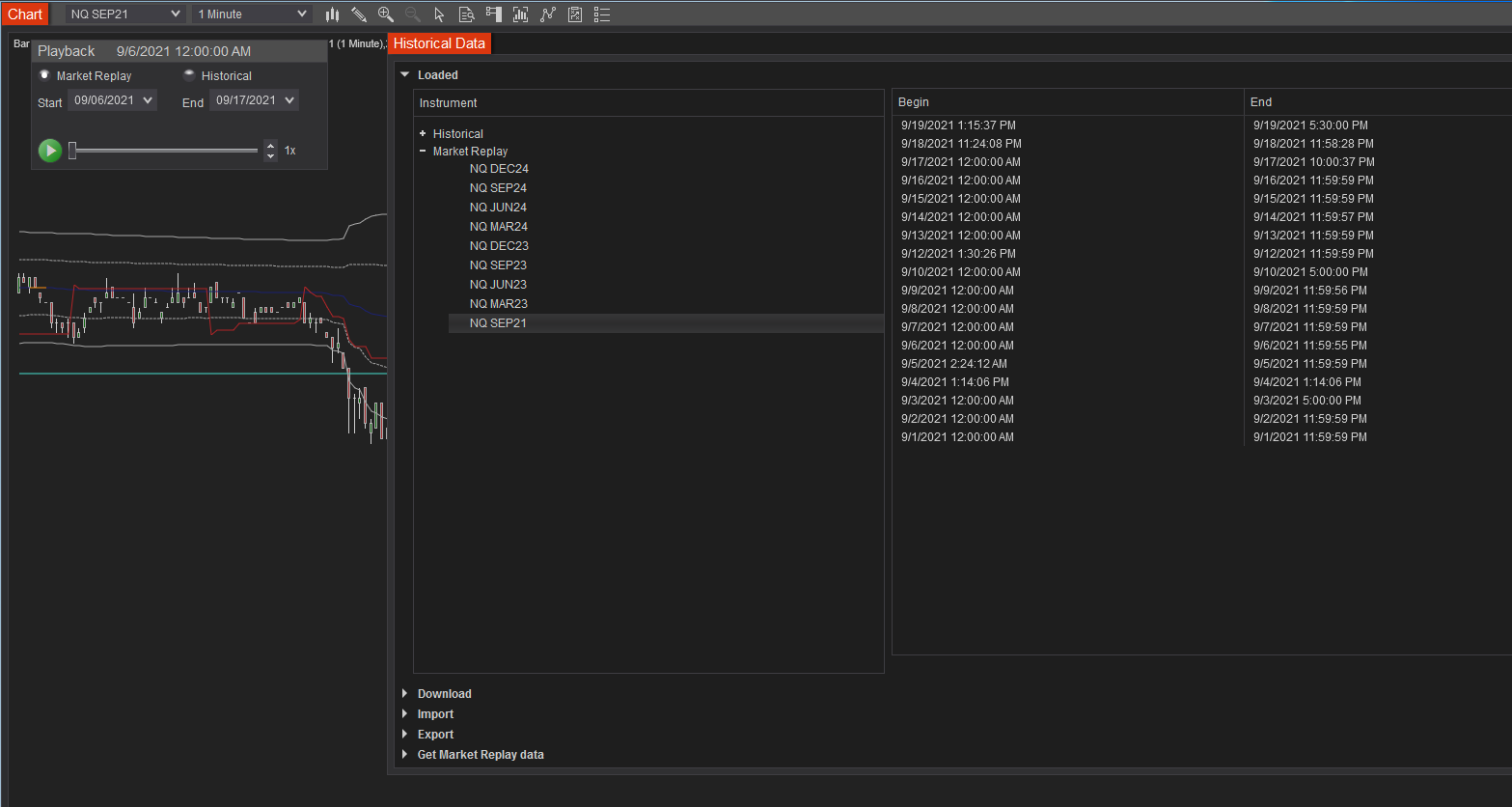The height and width of the screenshot is (807, 1512).
Task: Increase playback speed with up arrow
Action: tap(270, 146)
